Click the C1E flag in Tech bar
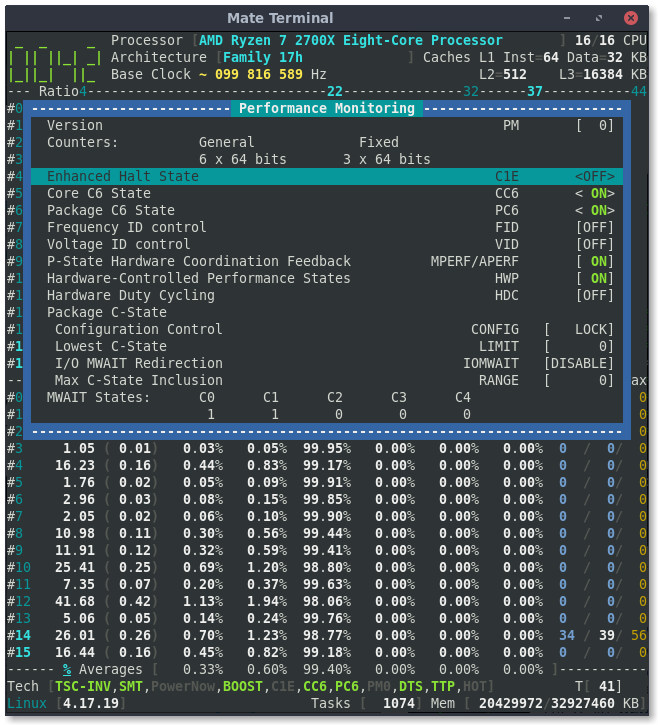This screenshot has height=725, width=658. 282,686
